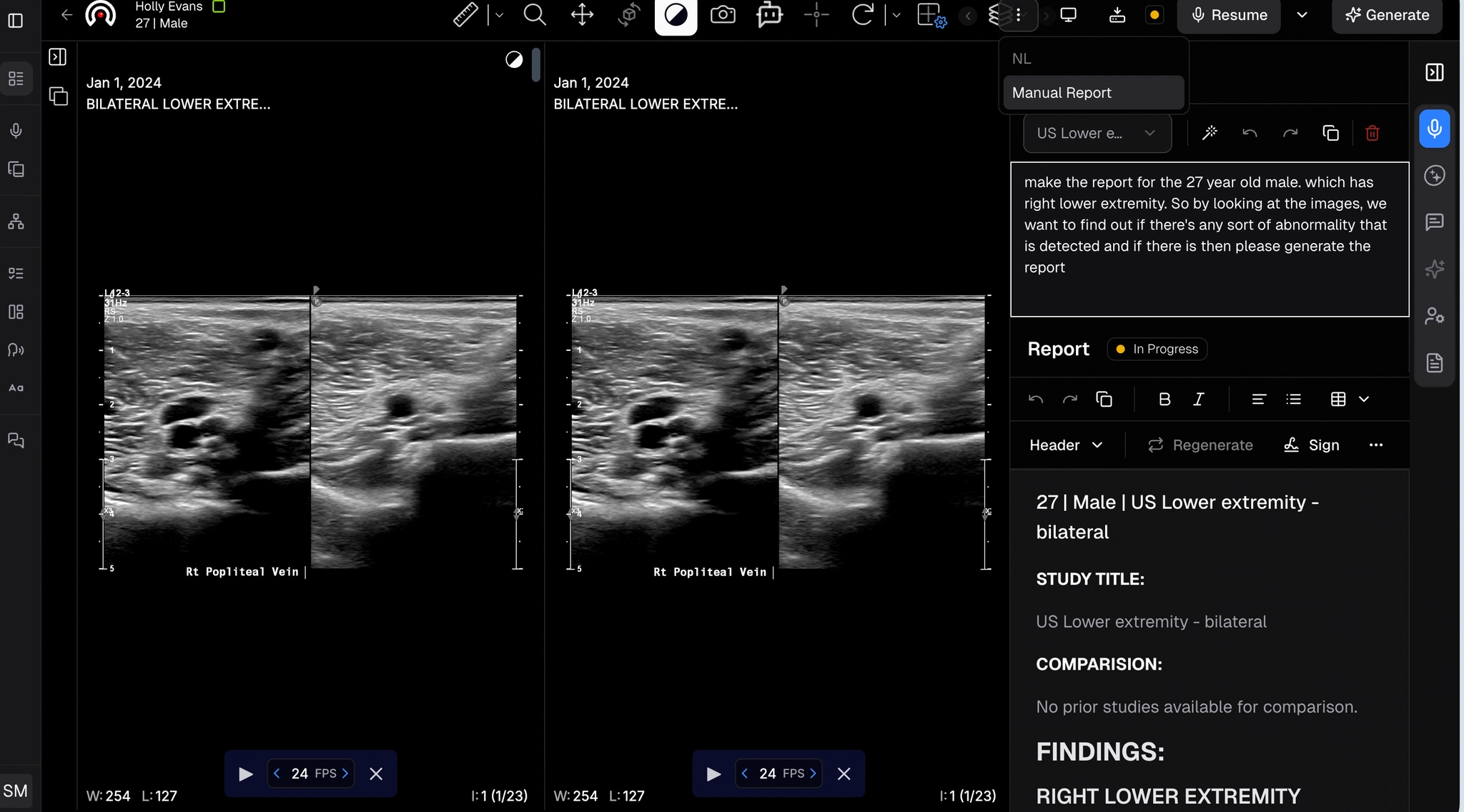1464x812 pixels.
Task: Select the NL menu option
Action: coord(1094,59)
